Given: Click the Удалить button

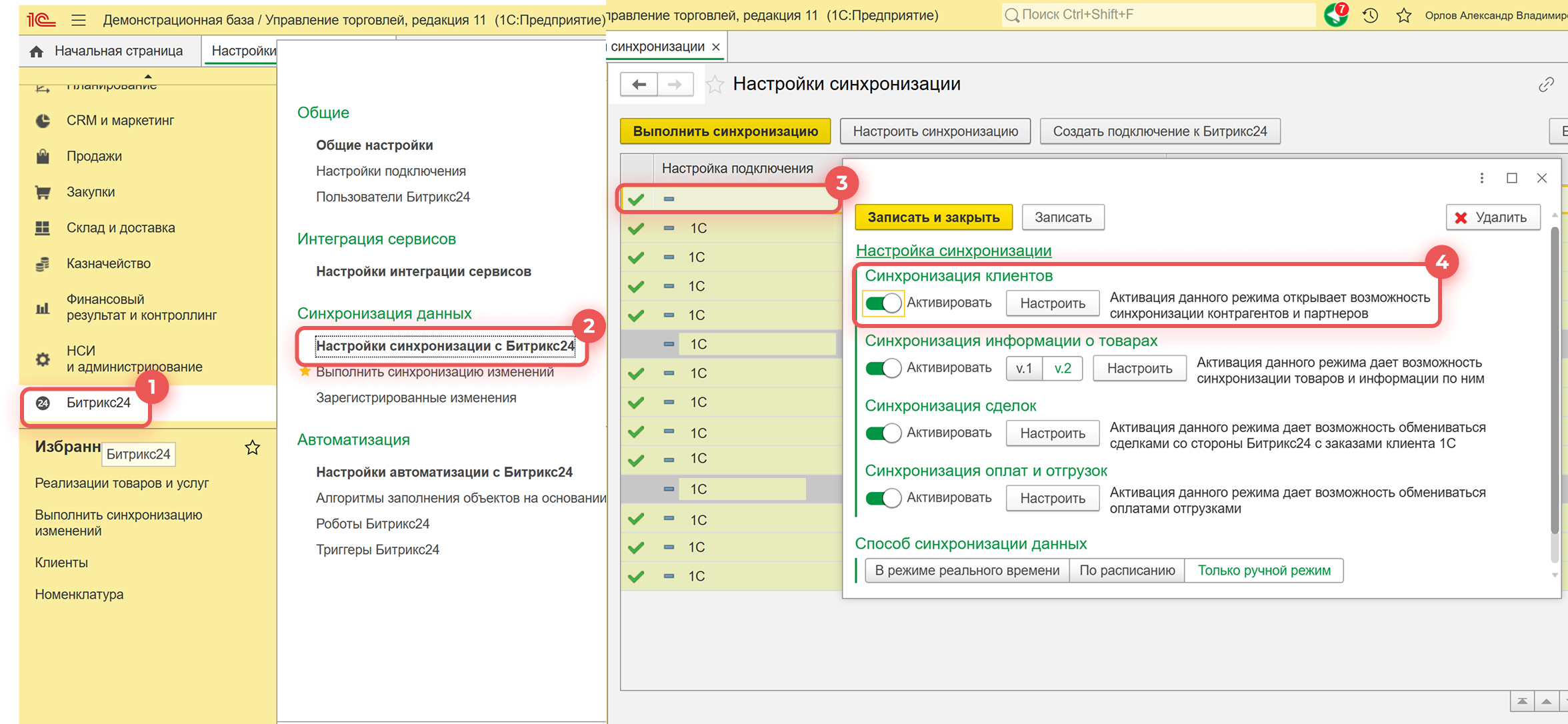Looking at the screenshot, I should 1493,217.
